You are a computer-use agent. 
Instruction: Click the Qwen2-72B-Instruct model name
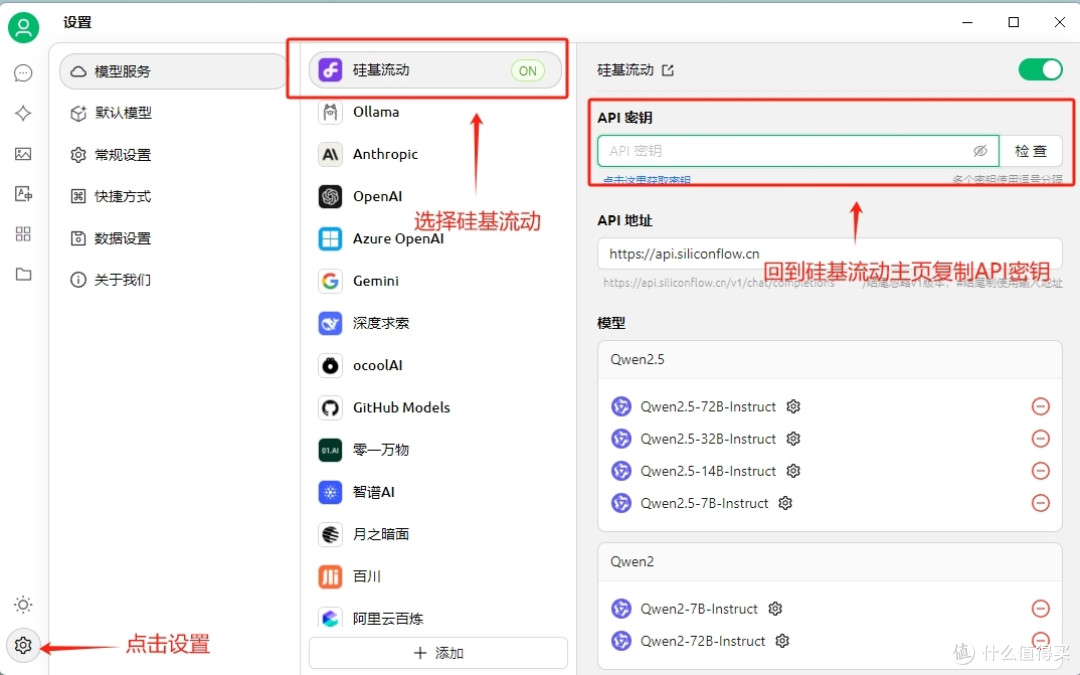[x=703, y=641]
